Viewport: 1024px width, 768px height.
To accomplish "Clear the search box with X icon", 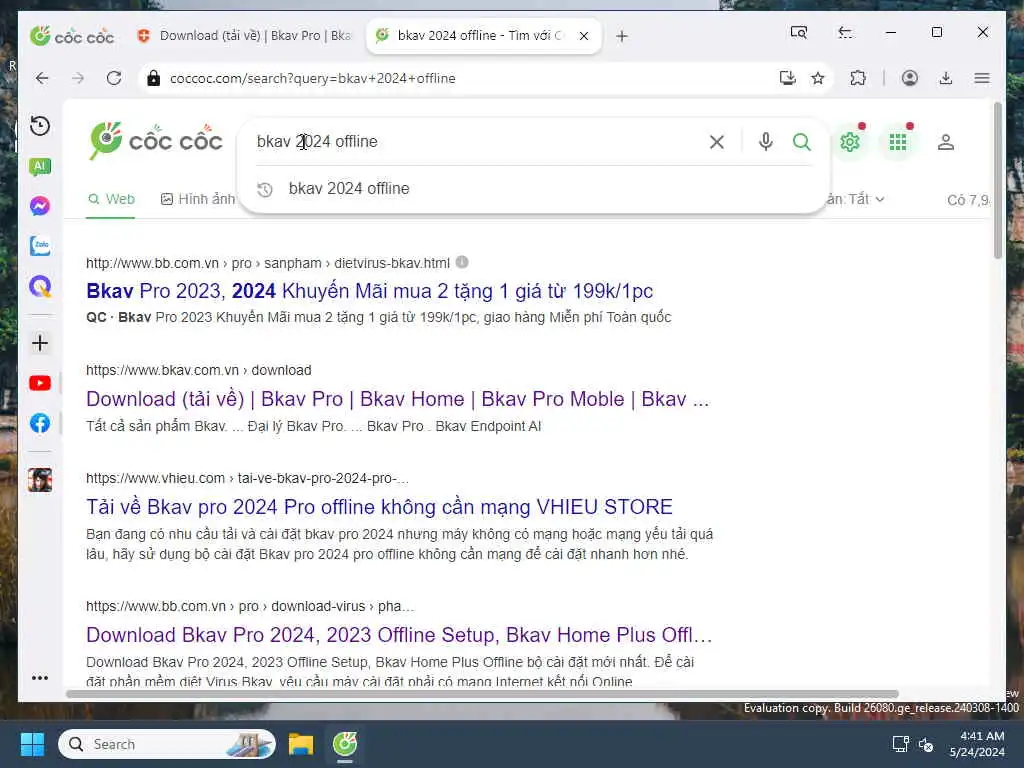I will [716, 142].
